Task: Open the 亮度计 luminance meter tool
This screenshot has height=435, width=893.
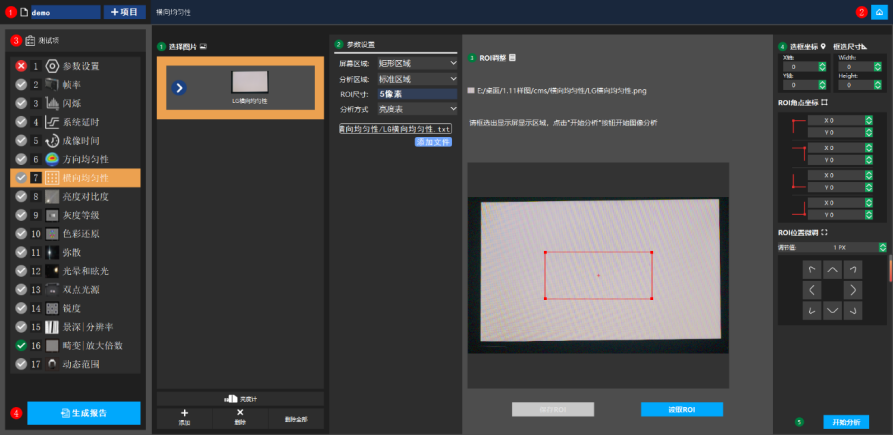Action: (x=240, y=399)
